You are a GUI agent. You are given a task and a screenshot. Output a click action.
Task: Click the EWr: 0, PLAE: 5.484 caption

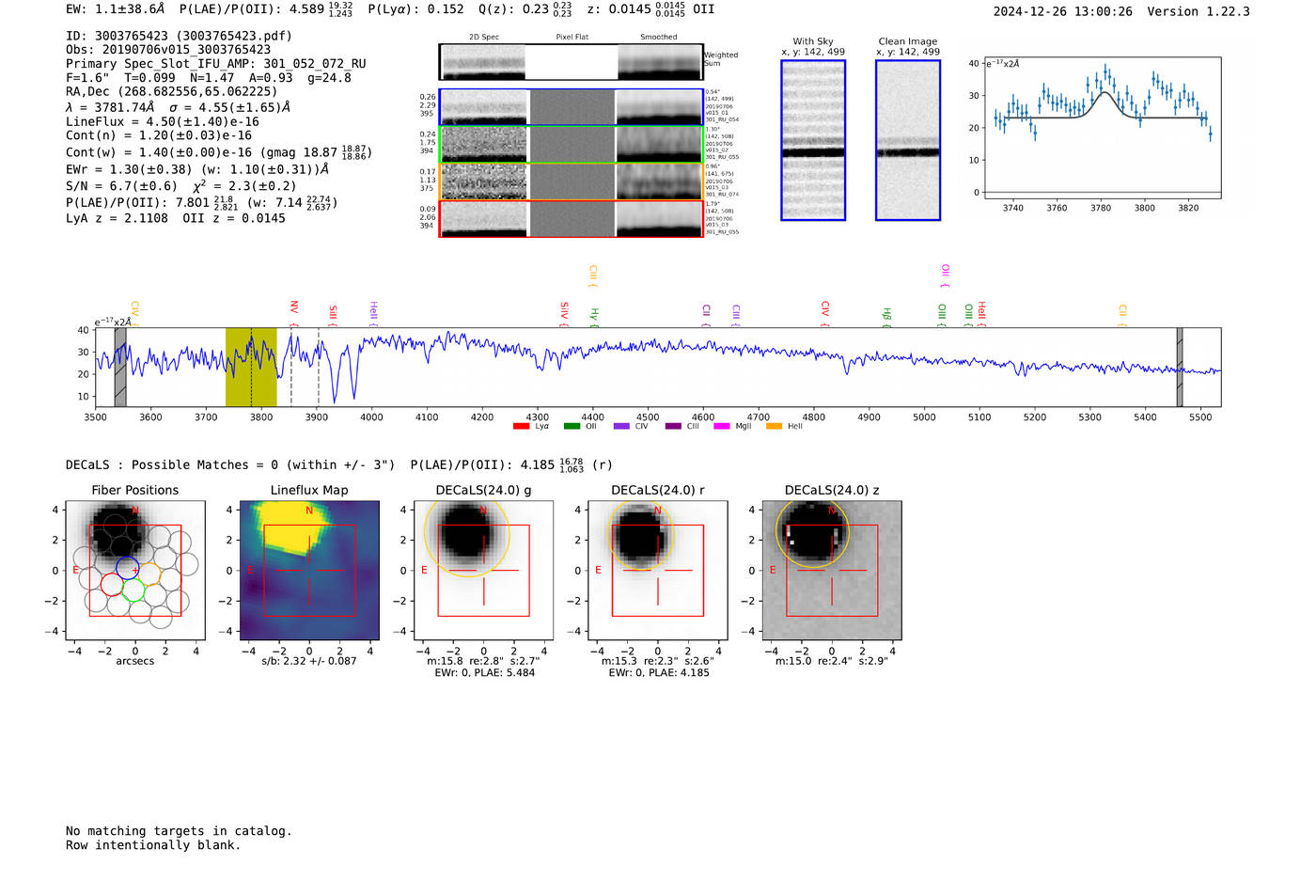484,672
